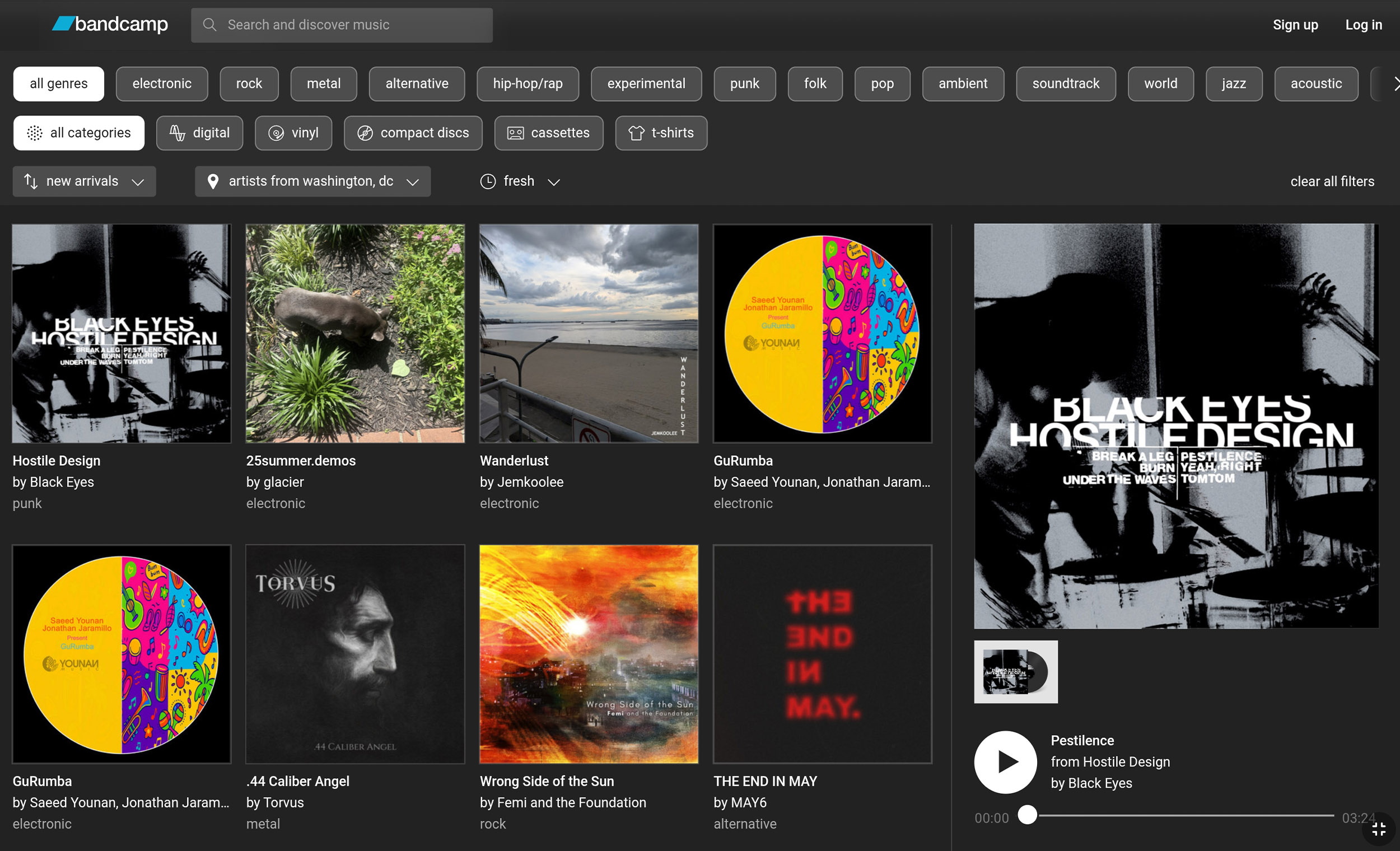Choose the t-shirts category
The image size is (1400, 851).
[x=661, y=133]
